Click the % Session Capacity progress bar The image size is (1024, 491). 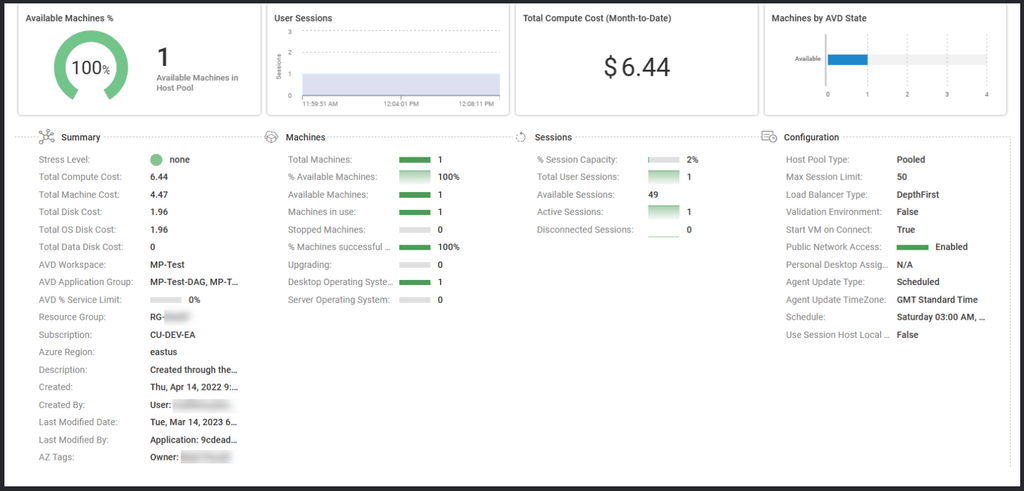click(664, 159)
